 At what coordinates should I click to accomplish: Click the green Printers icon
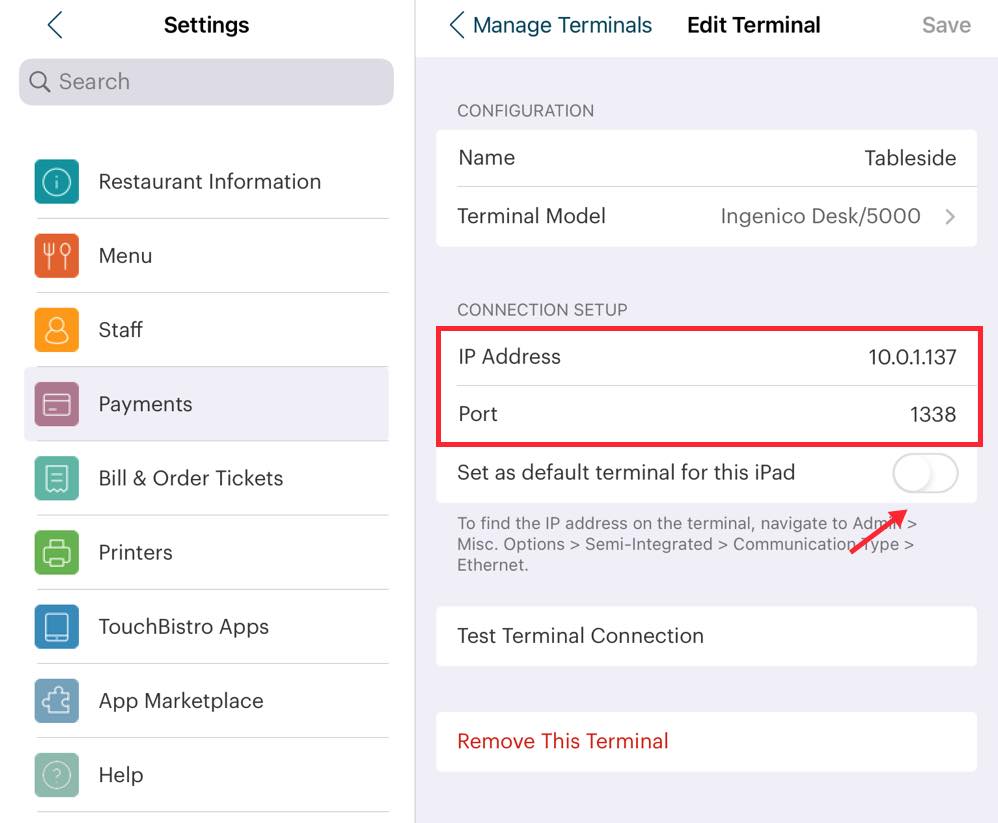point(57,552)
